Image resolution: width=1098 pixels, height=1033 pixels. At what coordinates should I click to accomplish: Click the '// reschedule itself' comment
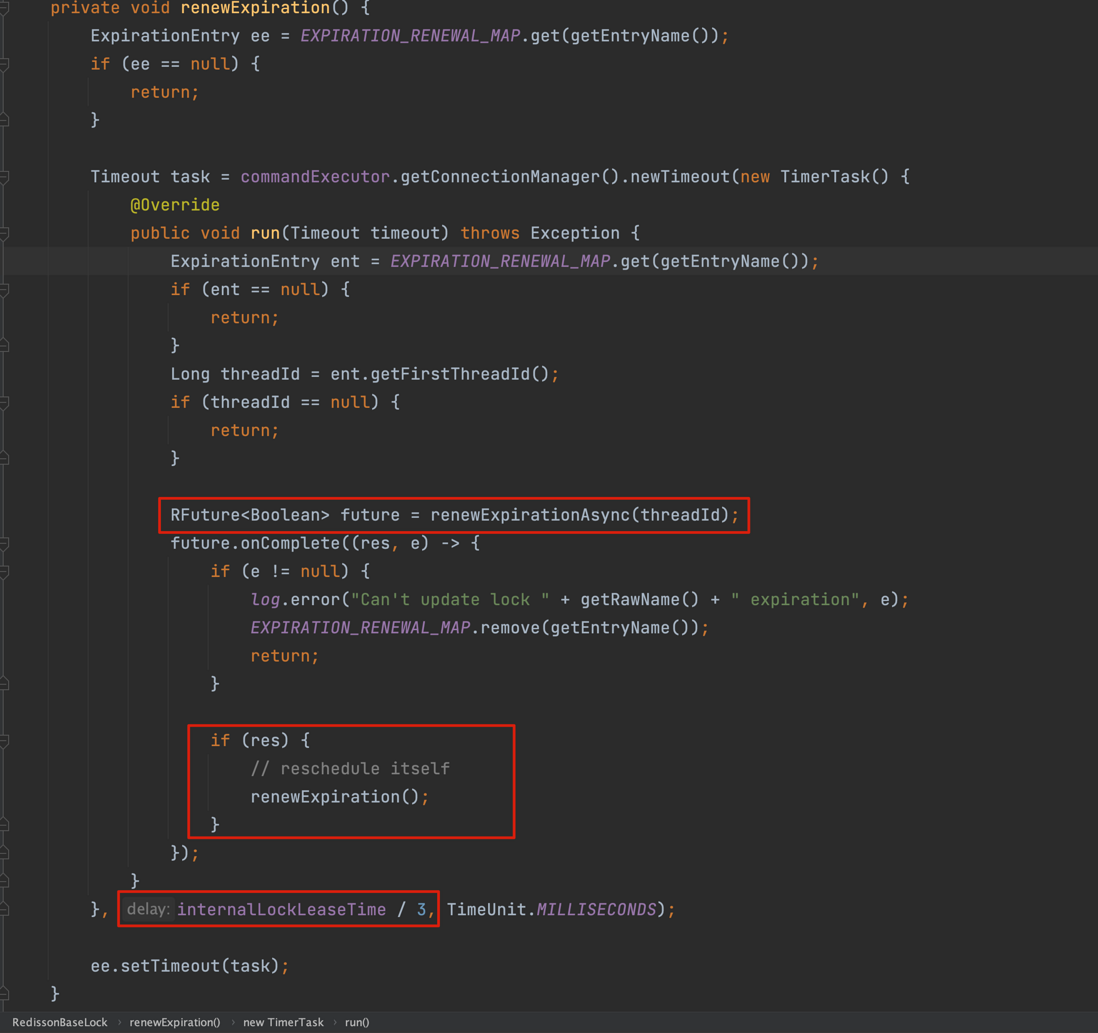click(350, 768)
